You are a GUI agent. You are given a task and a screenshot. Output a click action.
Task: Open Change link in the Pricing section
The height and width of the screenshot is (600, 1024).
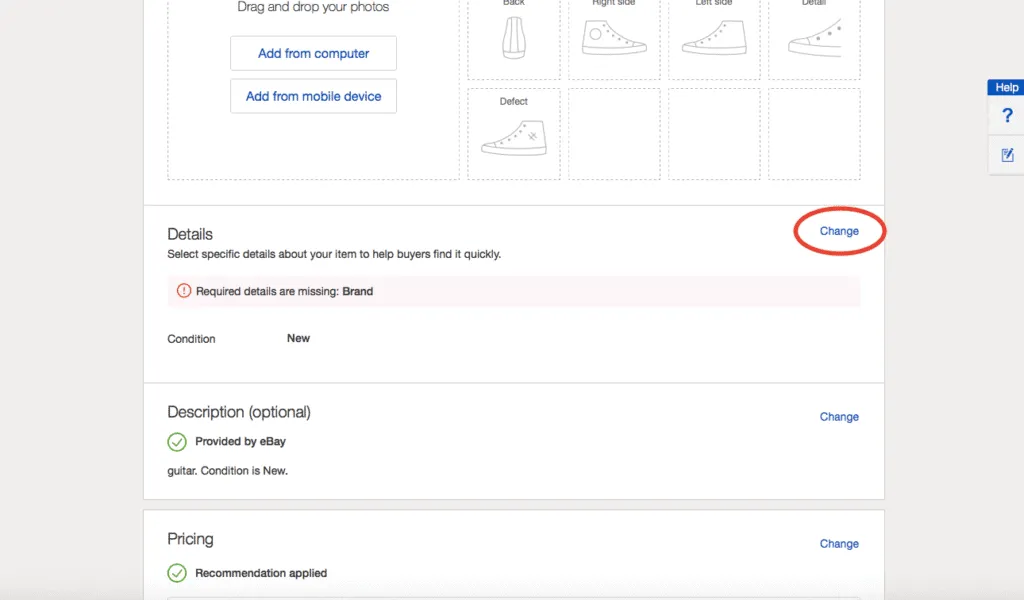pyautogui.click(x=839, y=544)
